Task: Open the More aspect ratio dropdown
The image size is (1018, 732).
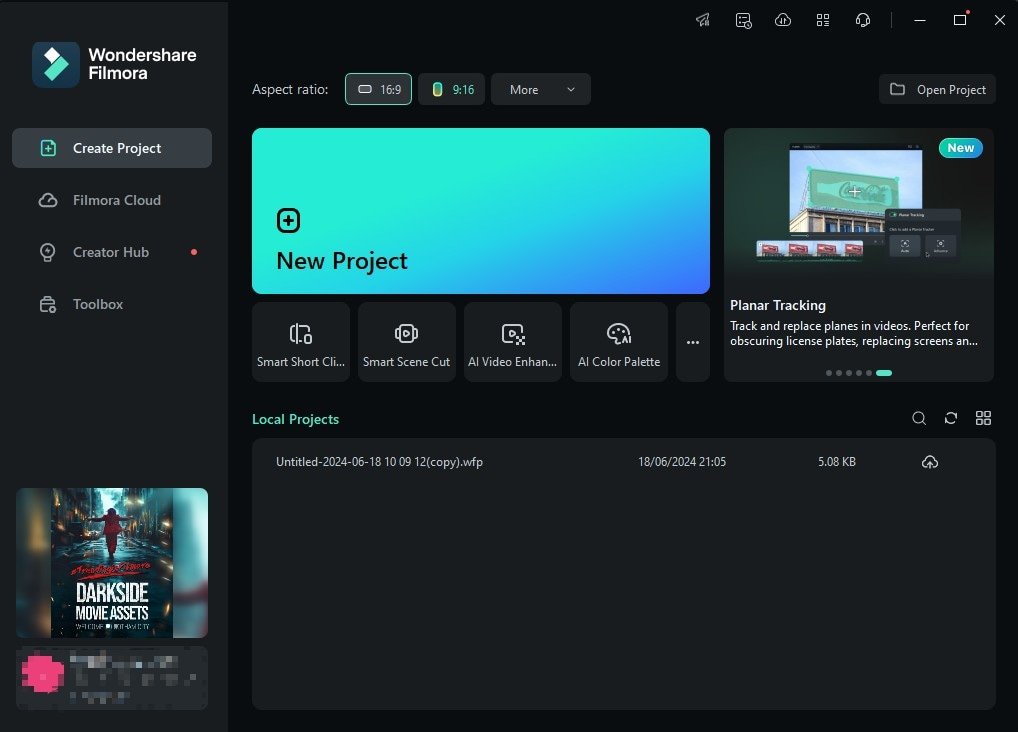Action: click(x=540, y=89)
